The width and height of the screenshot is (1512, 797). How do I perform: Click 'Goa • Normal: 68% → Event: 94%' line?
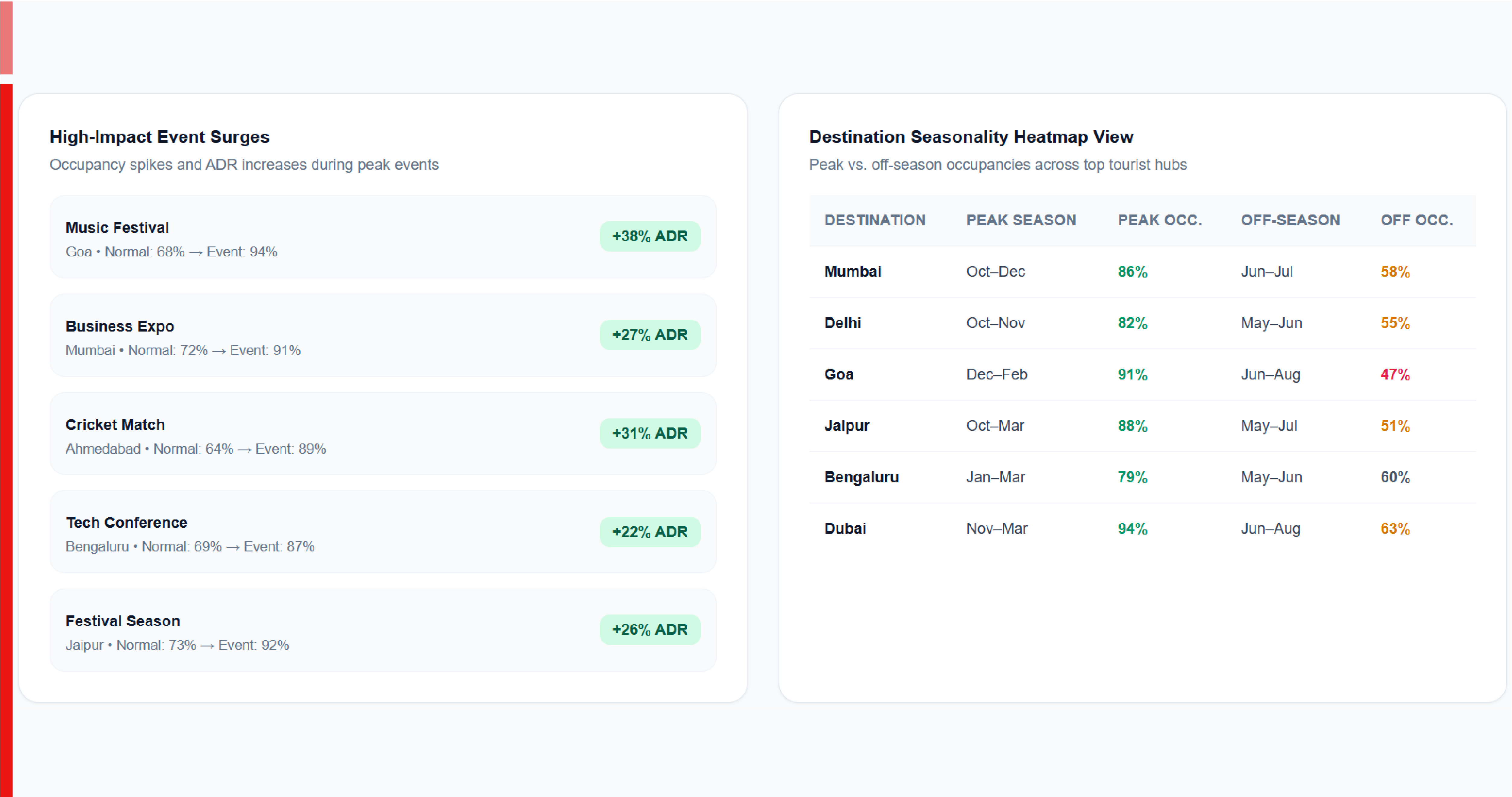click(171, 252)
